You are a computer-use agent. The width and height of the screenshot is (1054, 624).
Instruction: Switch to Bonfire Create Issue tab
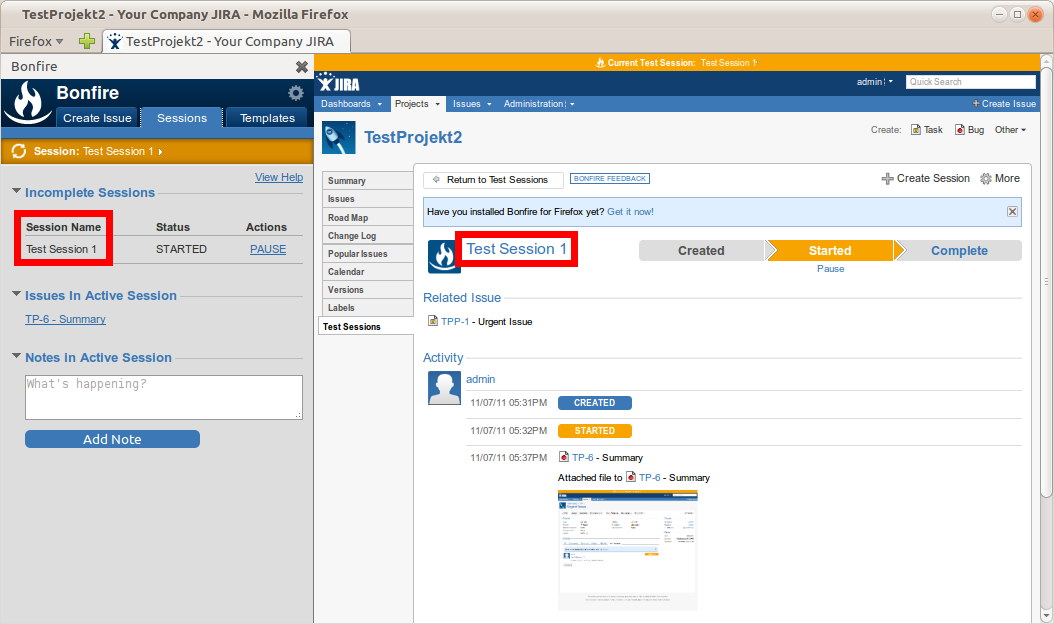[x=97, y=118]
